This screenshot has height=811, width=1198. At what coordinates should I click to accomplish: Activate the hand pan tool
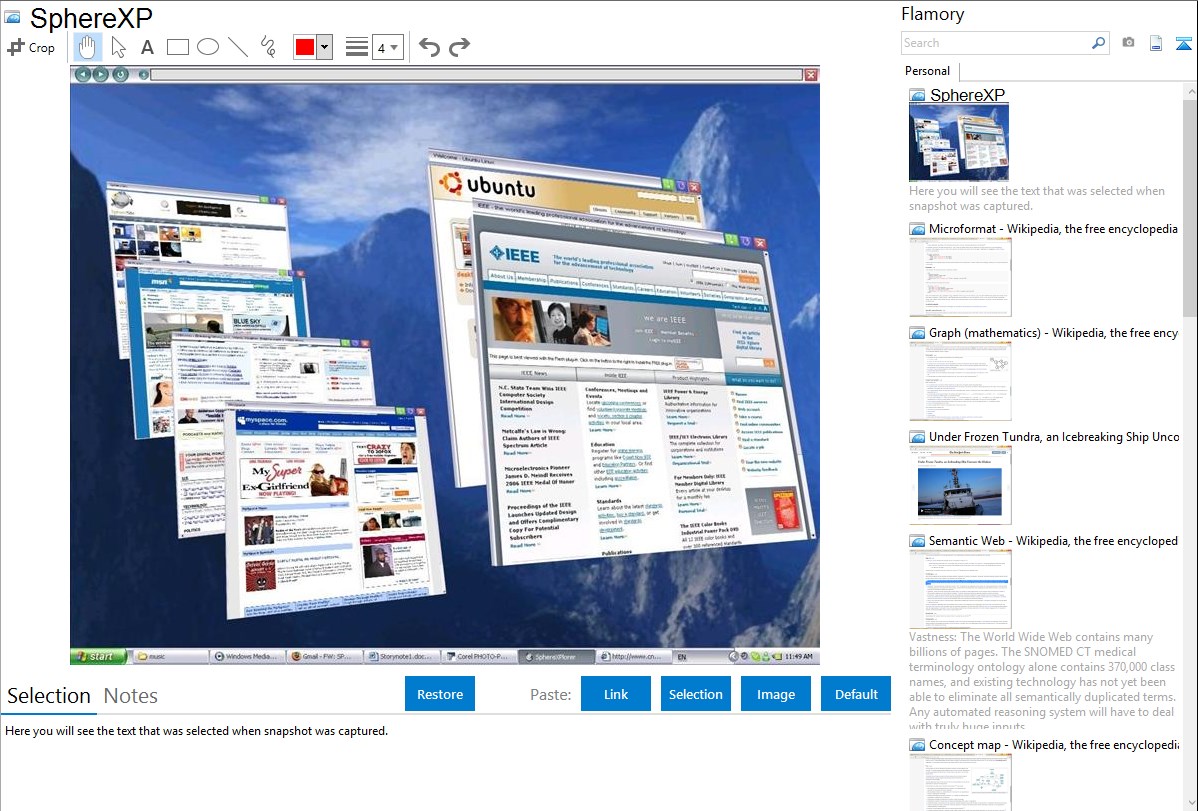point(87,47)
